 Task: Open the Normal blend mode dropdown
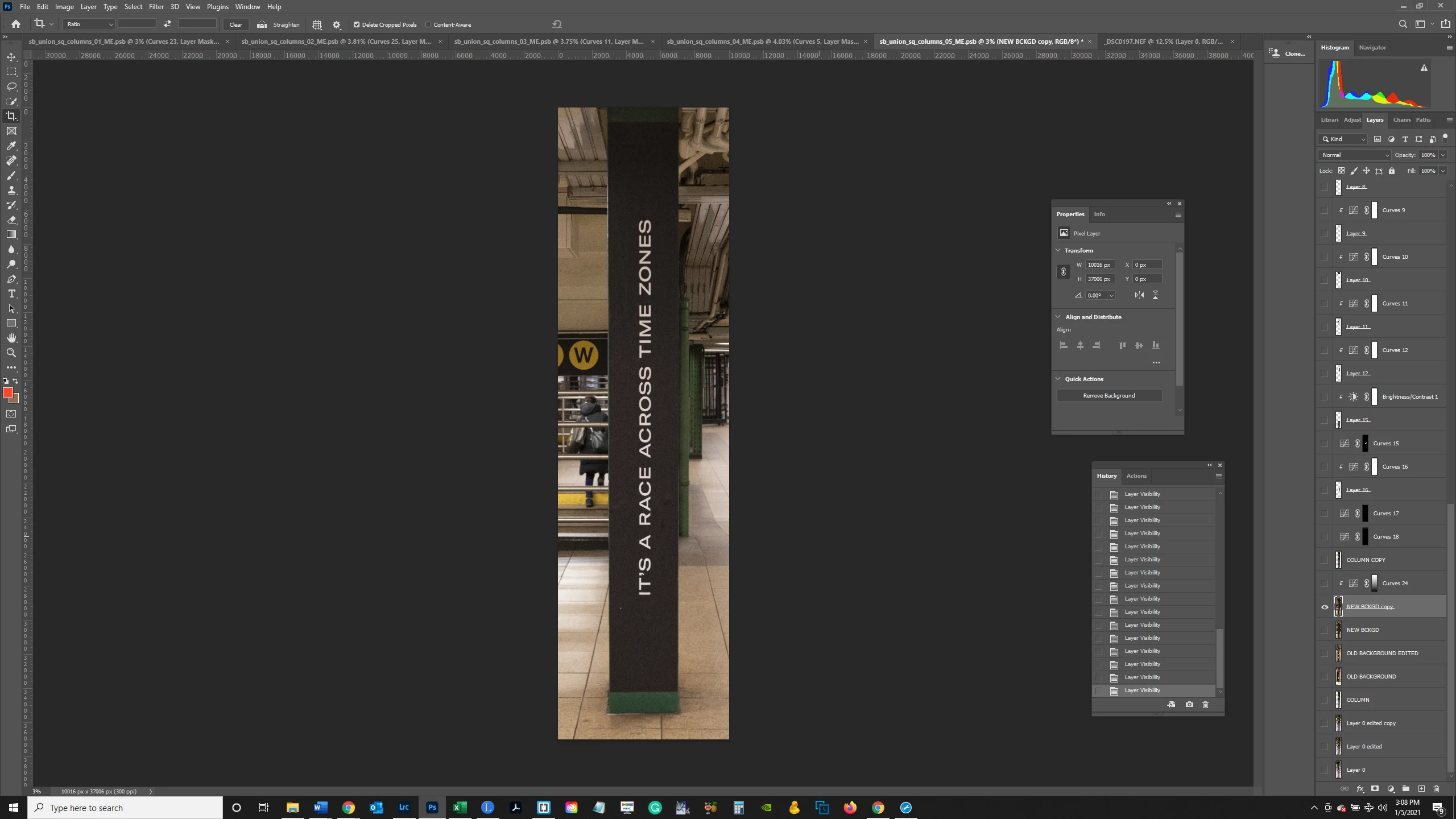tap(1354, 155)
